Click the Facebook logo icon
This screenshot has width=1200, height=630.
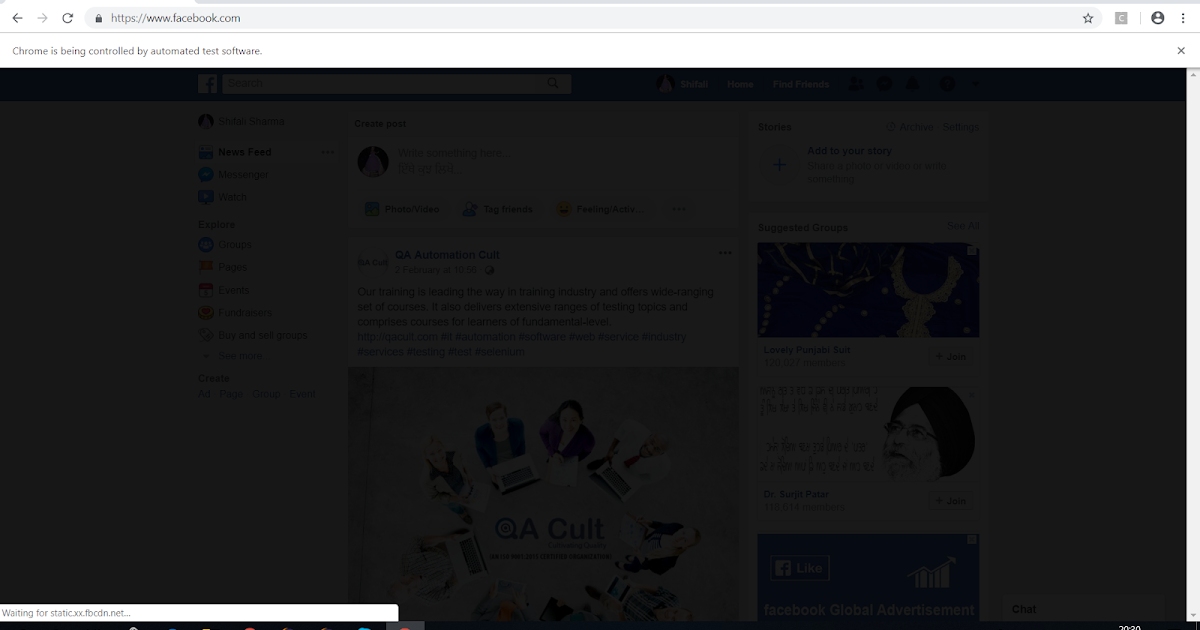pos(207,83)
